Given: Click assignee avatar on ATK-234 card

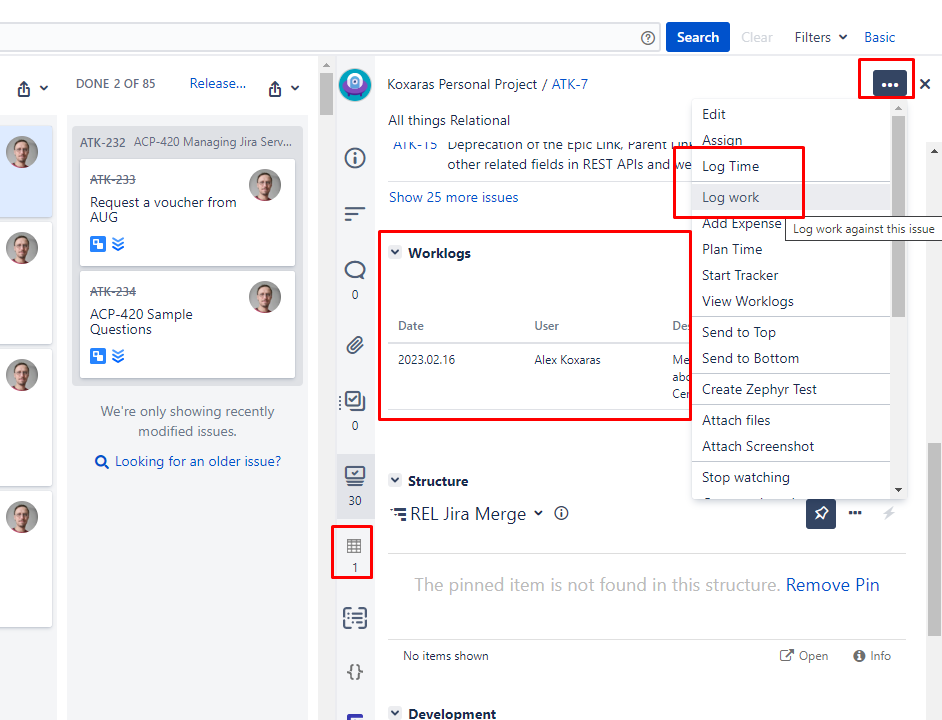Looking at the screenshot, I should (x=265, y=297).
